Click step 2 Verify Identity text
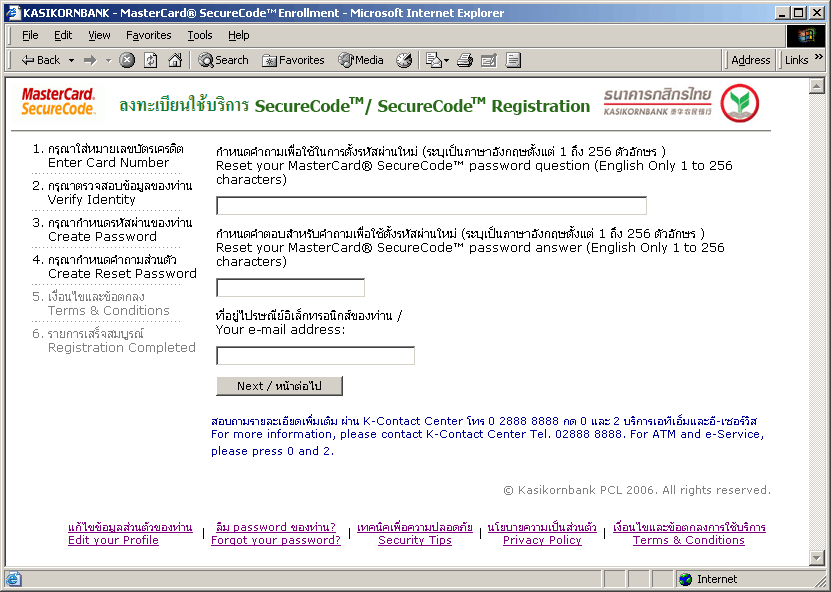 92,200
